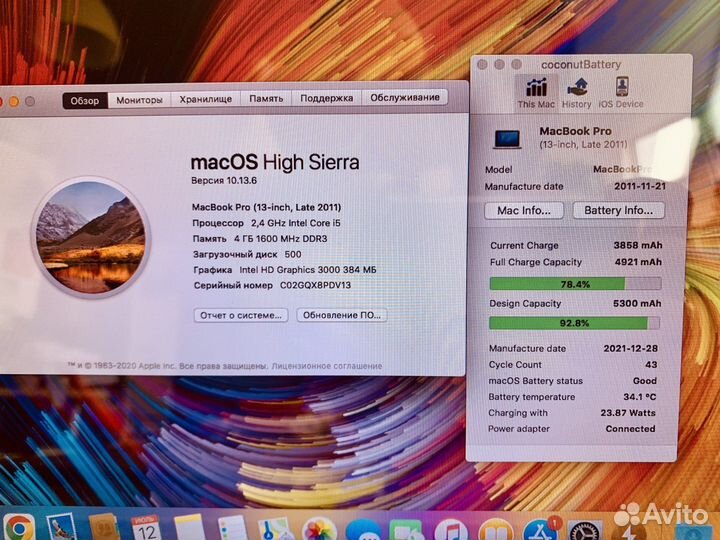
Task: Open Maps from the Dock
Action: pyautogui.click(x=275, y=529)
